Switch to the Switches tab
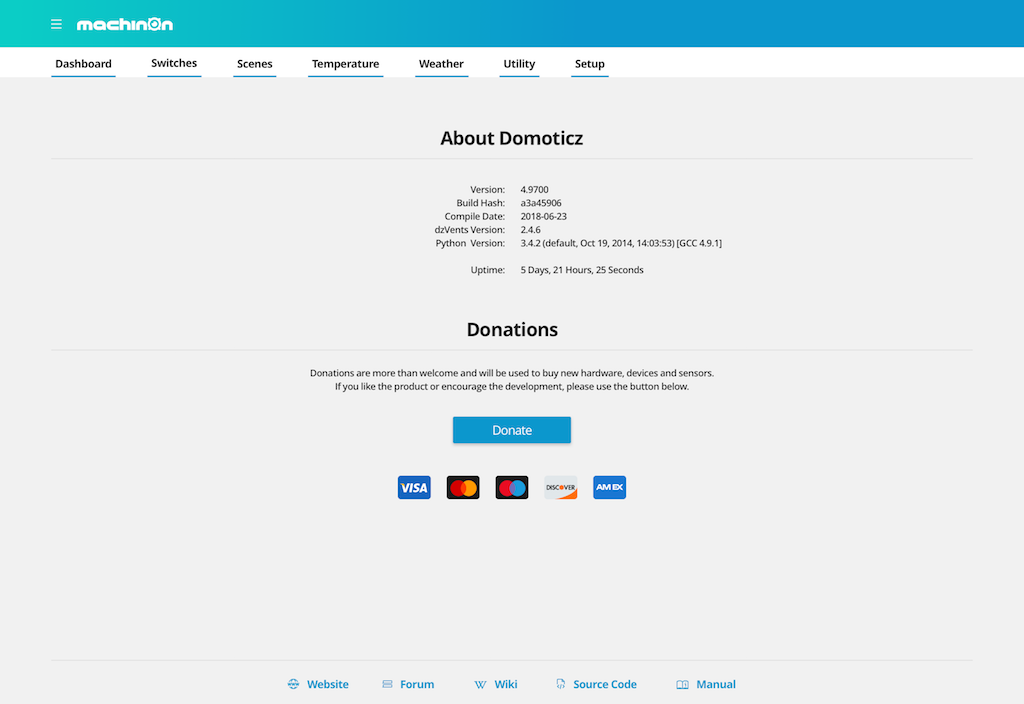Viewport: 1024px width, 704px height. pos(174,63)
